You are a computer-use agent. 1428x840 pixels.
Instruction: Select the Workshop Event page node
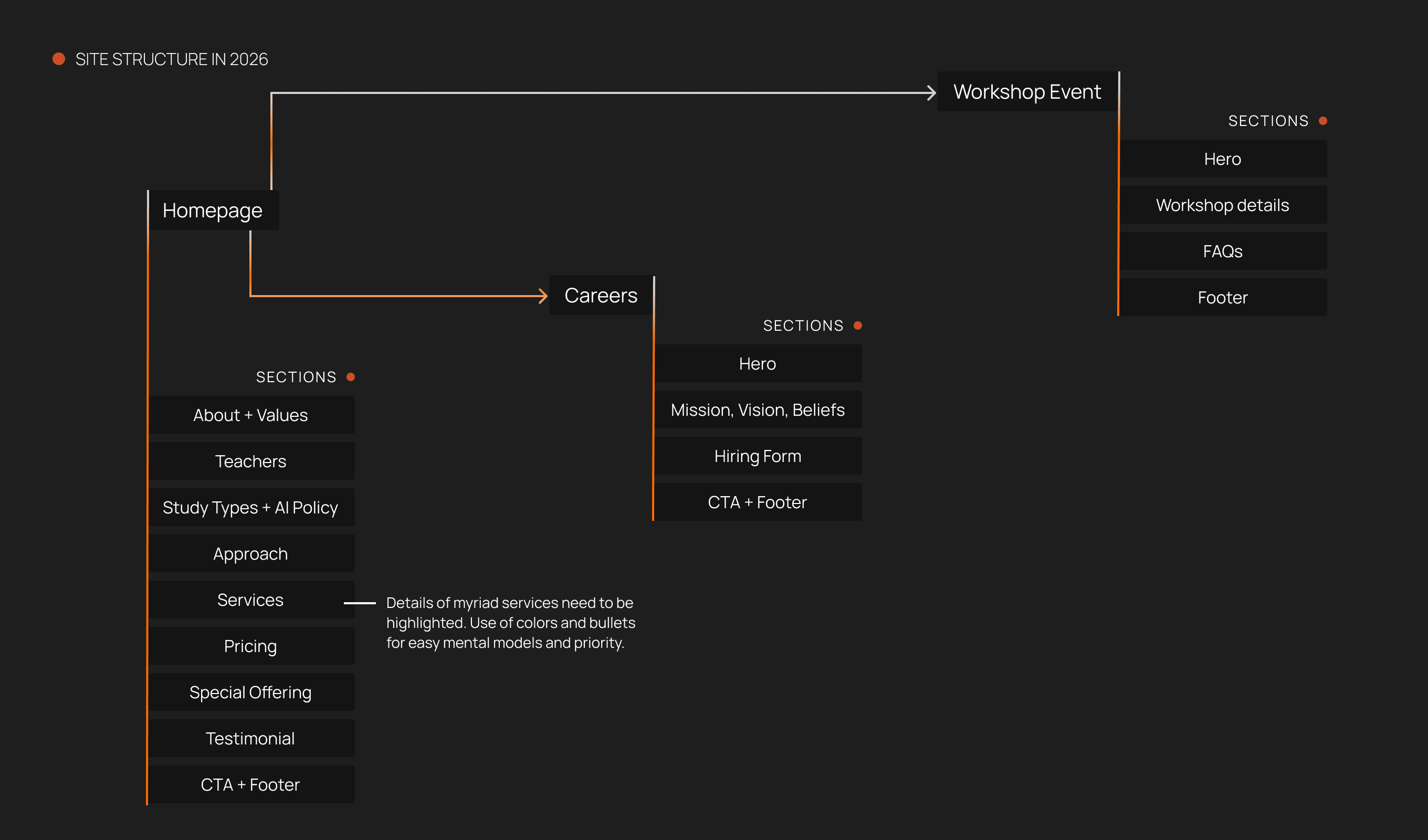tap(1027, 92)
